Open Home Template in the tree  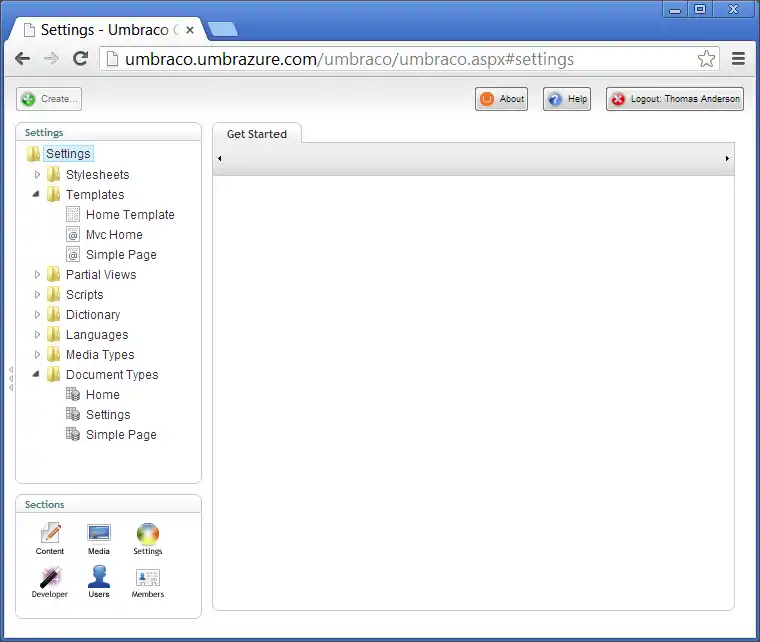click(x=130, y=215)
